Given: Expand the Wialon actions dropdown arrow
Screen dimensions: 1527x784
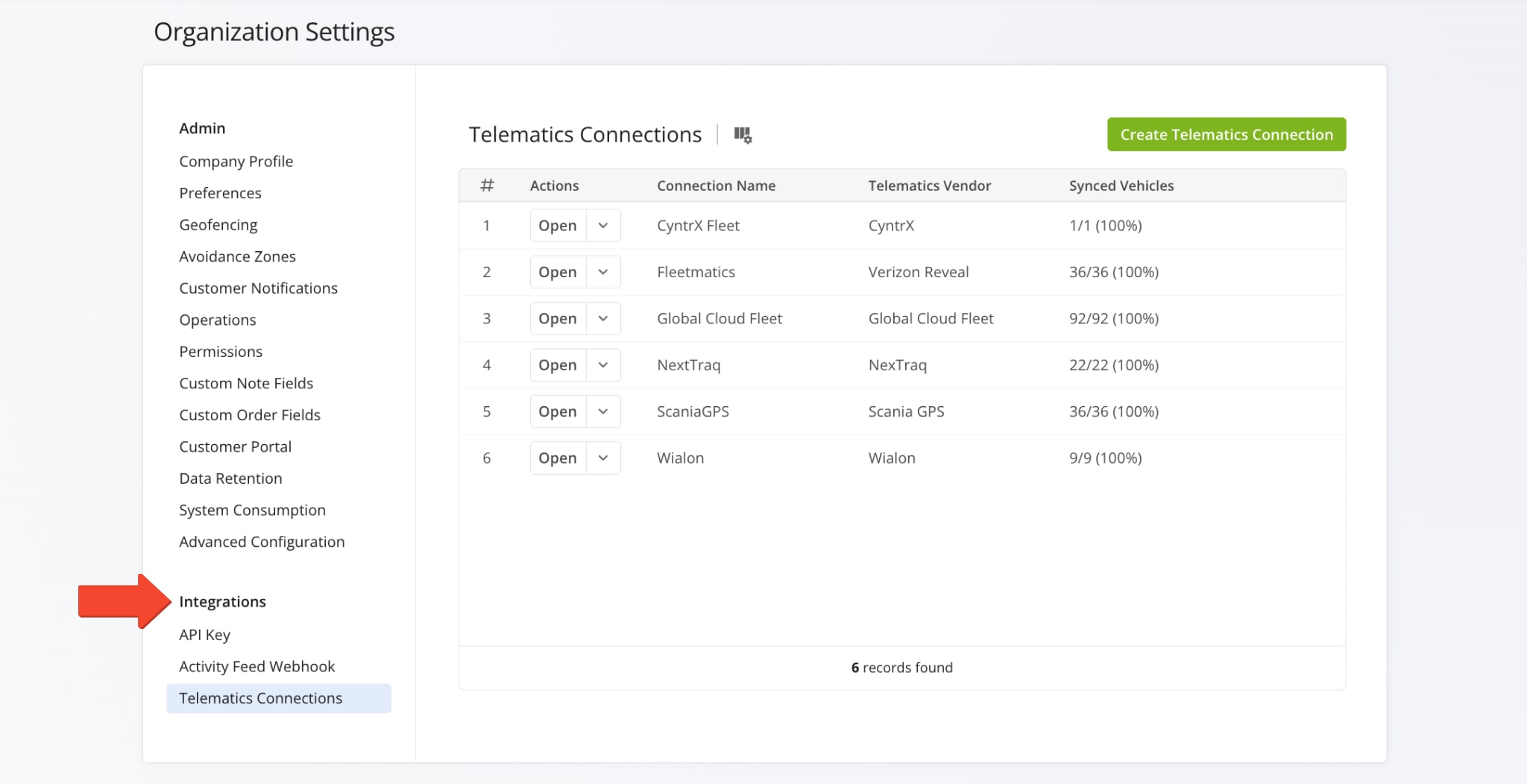Looking at the screenshot, I should tap(603, 458).
